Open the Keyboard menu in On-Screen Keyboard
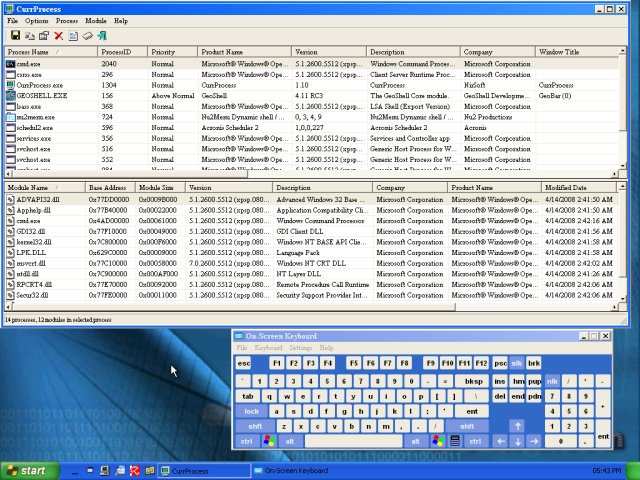The width and height of the screenshot is (640, 480). click(x=268, y=348)
